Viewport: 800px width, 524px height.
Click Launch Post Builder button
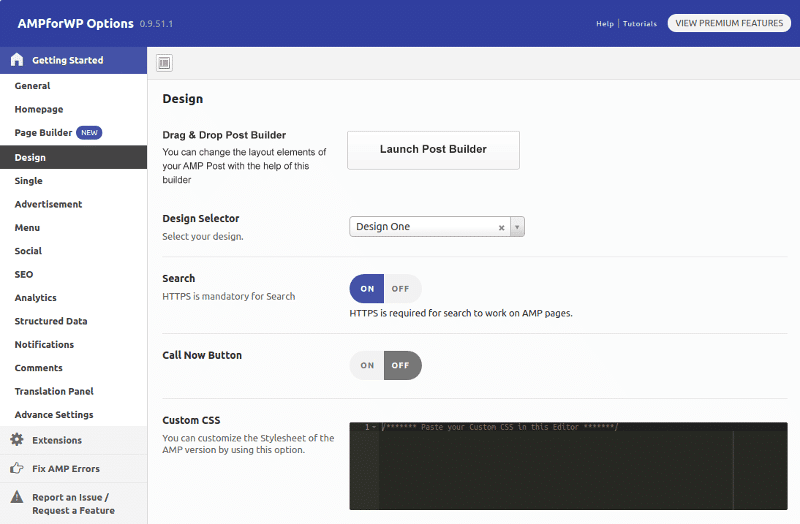(433, 150)
